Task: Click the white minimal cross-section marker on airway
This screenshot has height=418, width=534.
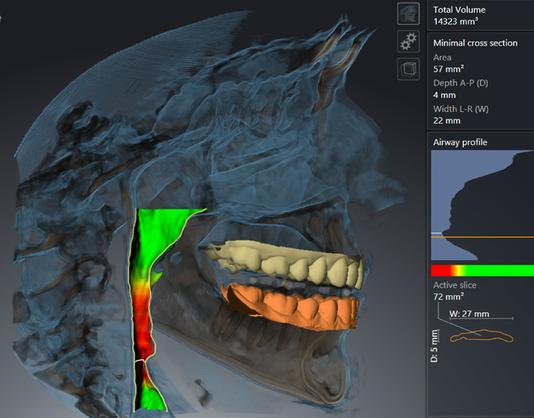Action: click(x=140, y=361)
